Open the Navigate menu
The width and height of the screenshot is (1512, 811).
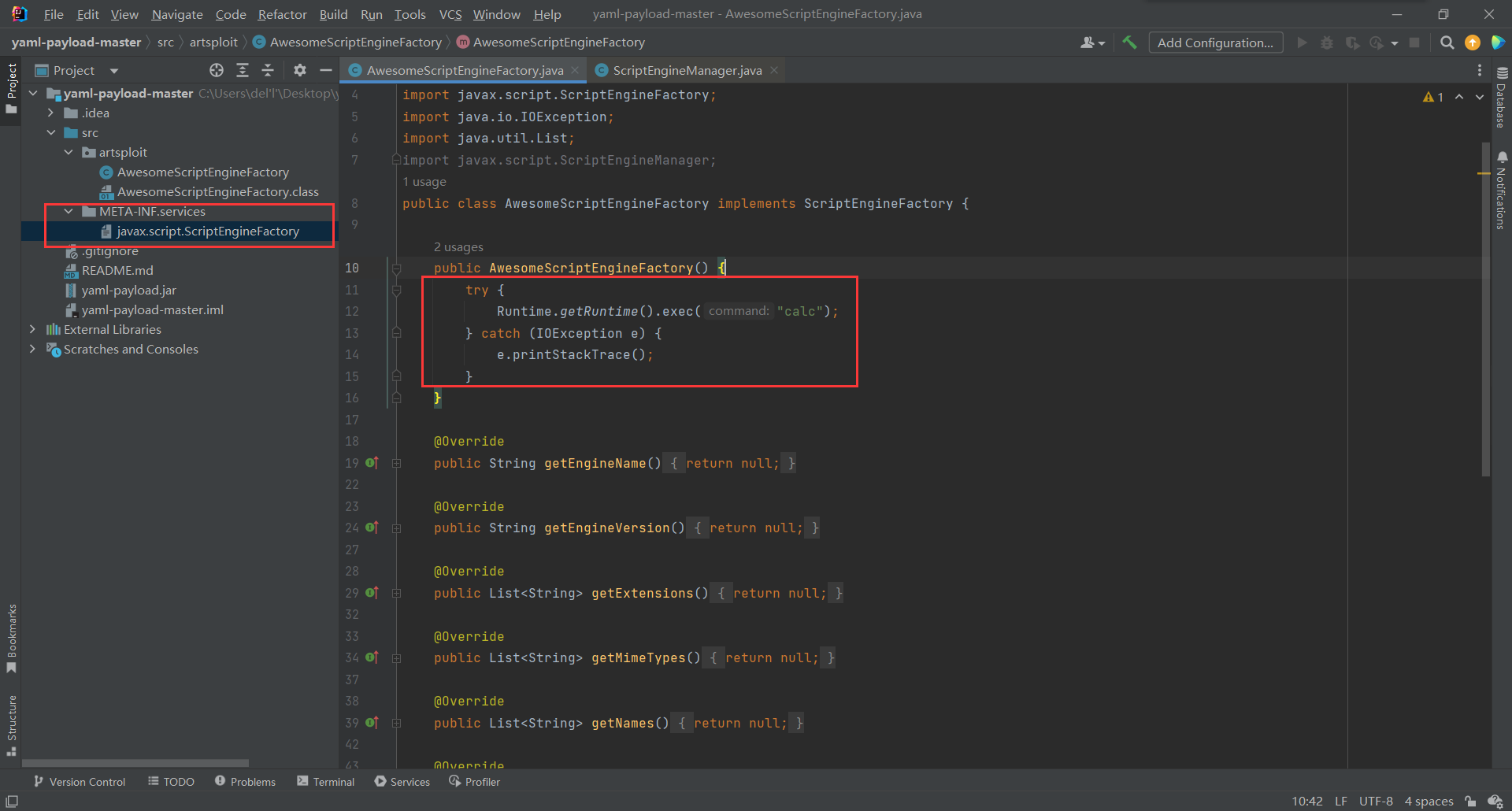tap(176, 14)
